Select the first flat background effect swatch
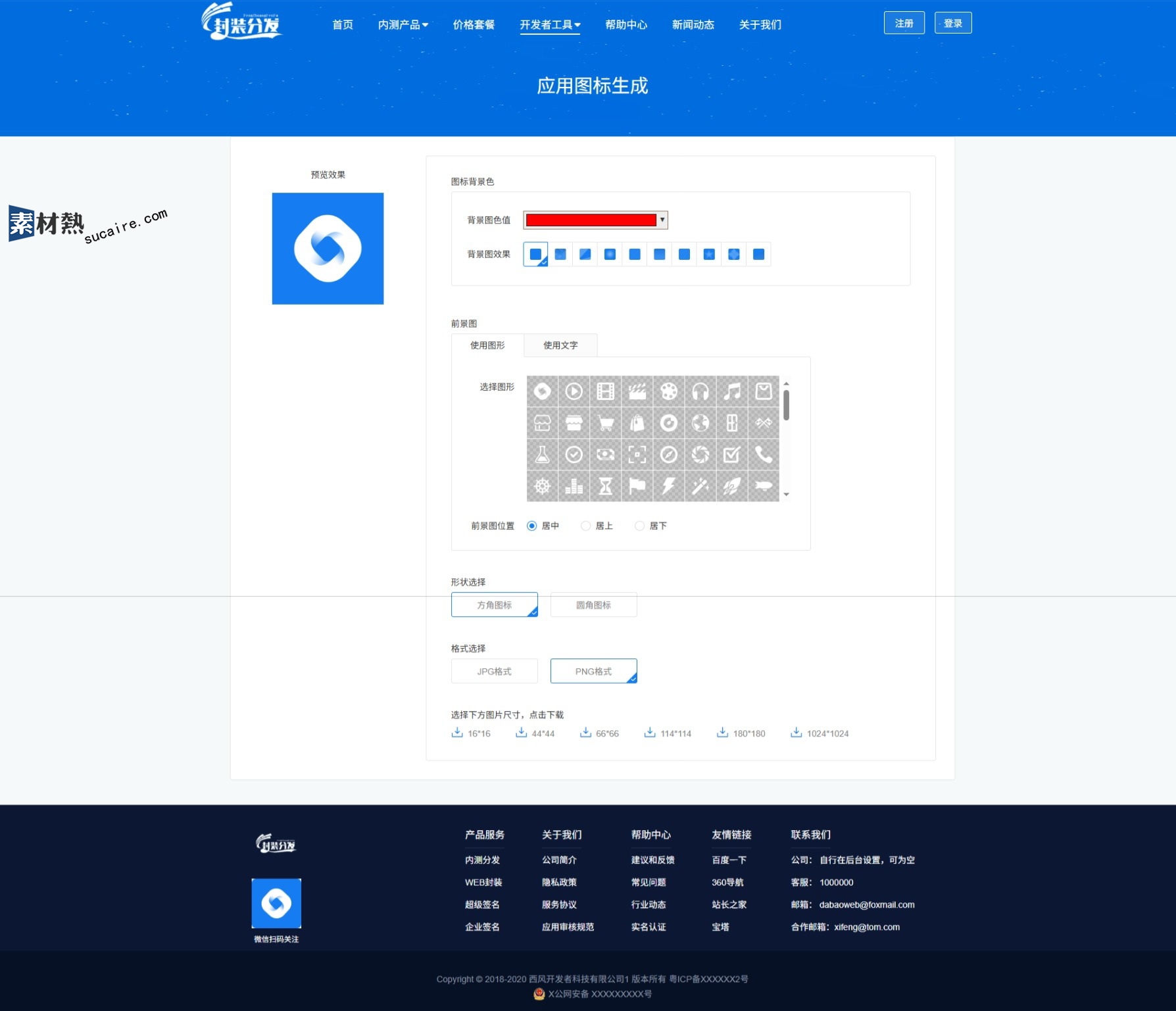The width and height of the screenshot is (1176, 1011). coord(535,255)
